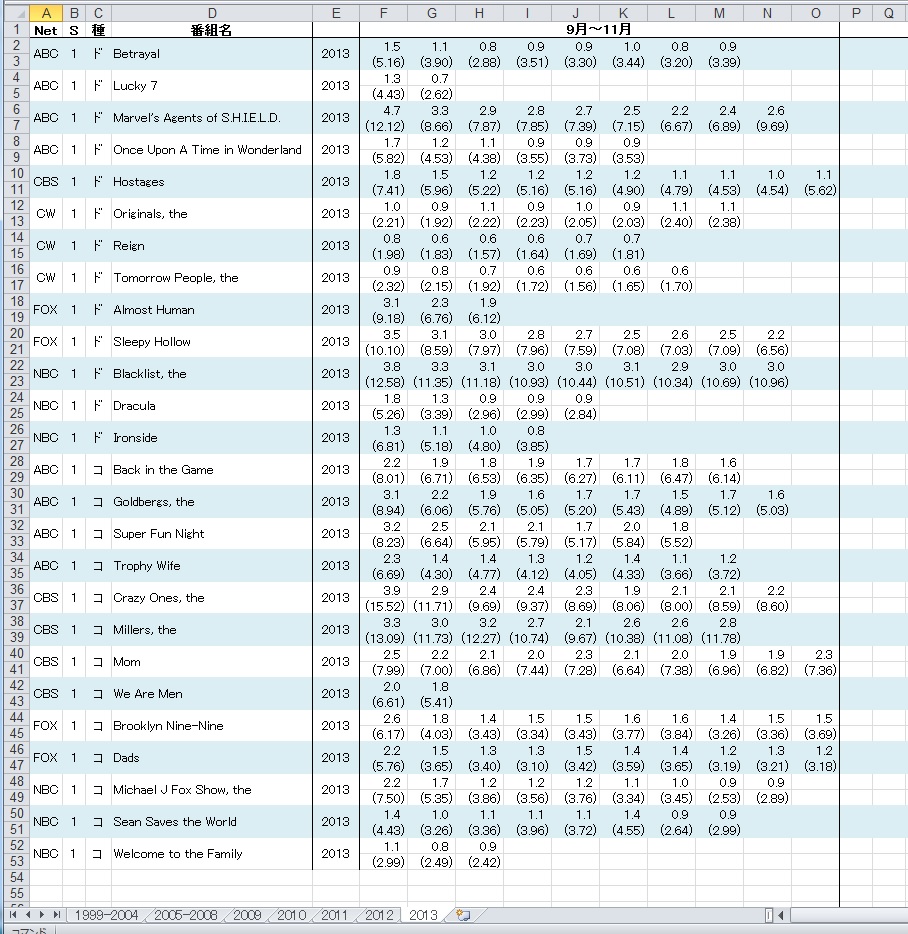The width and height of the screenshot is (908, 934).
Task: Click the '9月～11月' merged header cell
Action: [x=599, y=30]
